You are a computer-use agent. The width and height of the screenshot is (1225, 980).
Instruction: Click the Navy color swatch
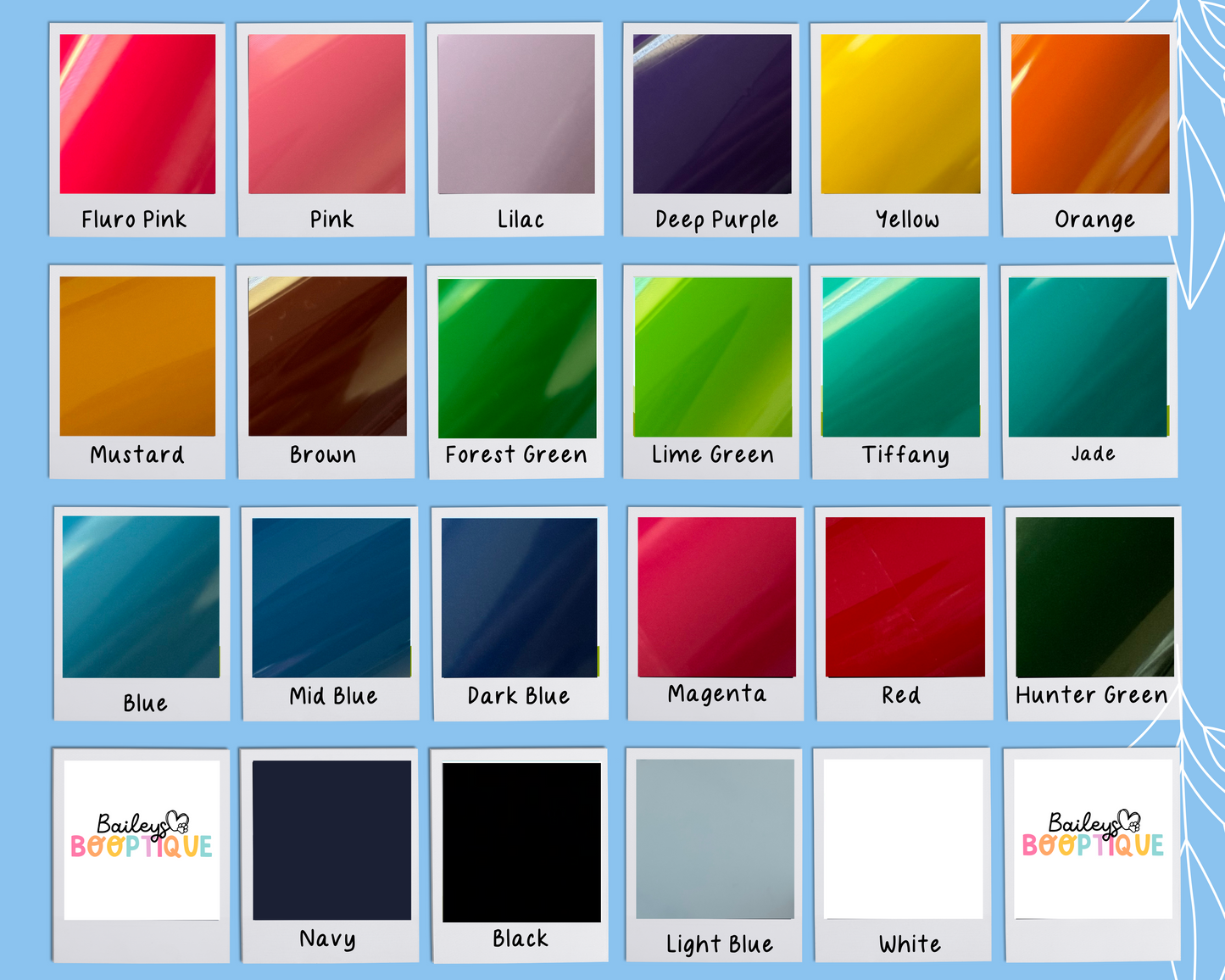pos(331,840)
